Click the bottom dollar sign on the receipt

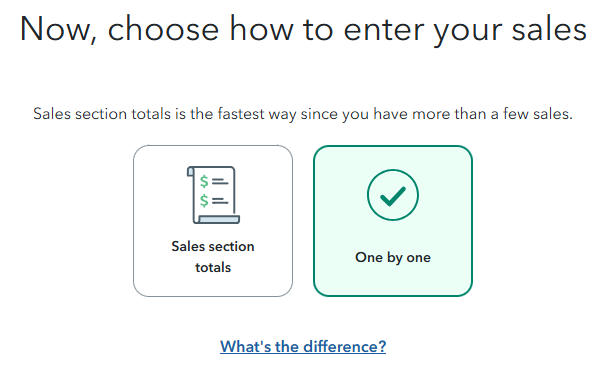pos(204,200)
